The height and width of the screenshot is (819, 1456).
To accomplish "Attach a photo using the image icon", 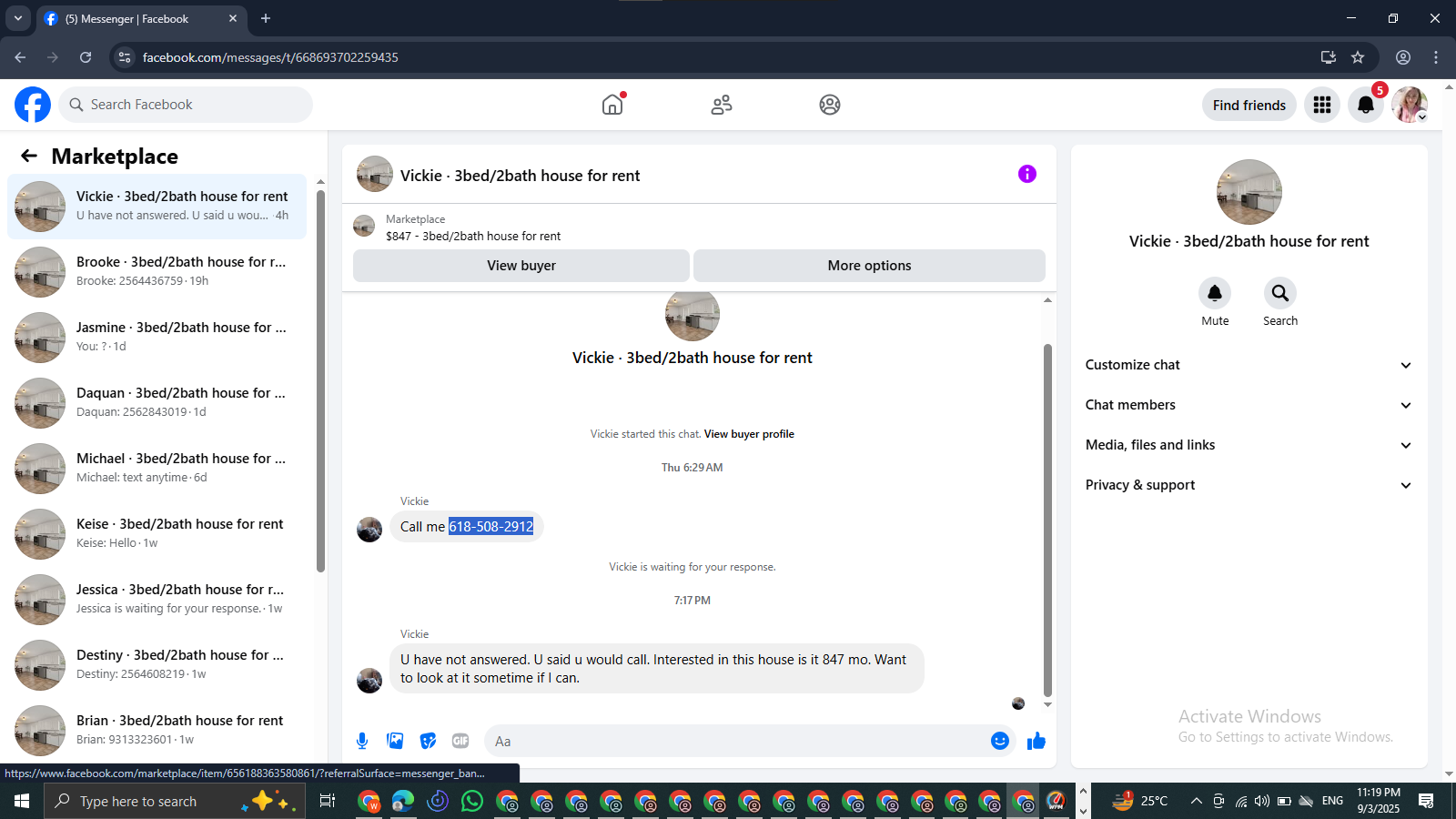I will 395,741.
